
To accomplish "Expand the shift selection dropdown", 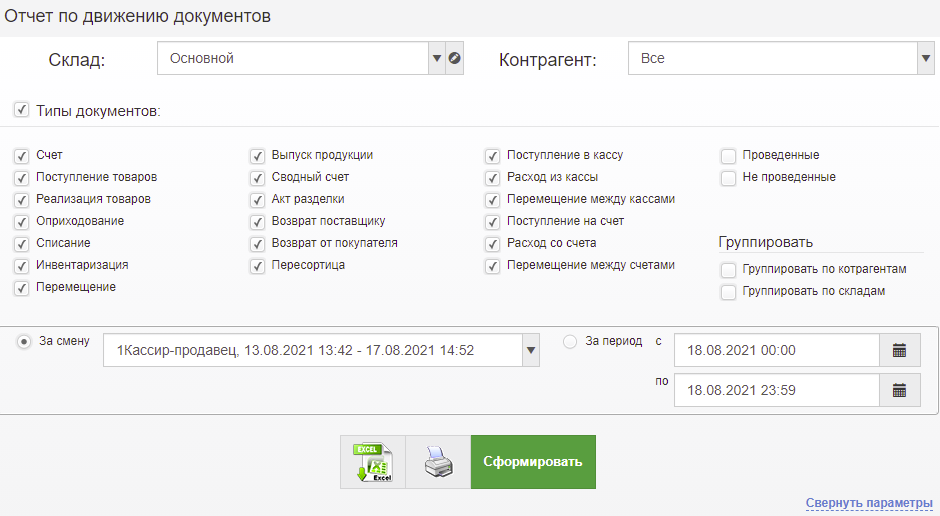I will tap(531, 350).
